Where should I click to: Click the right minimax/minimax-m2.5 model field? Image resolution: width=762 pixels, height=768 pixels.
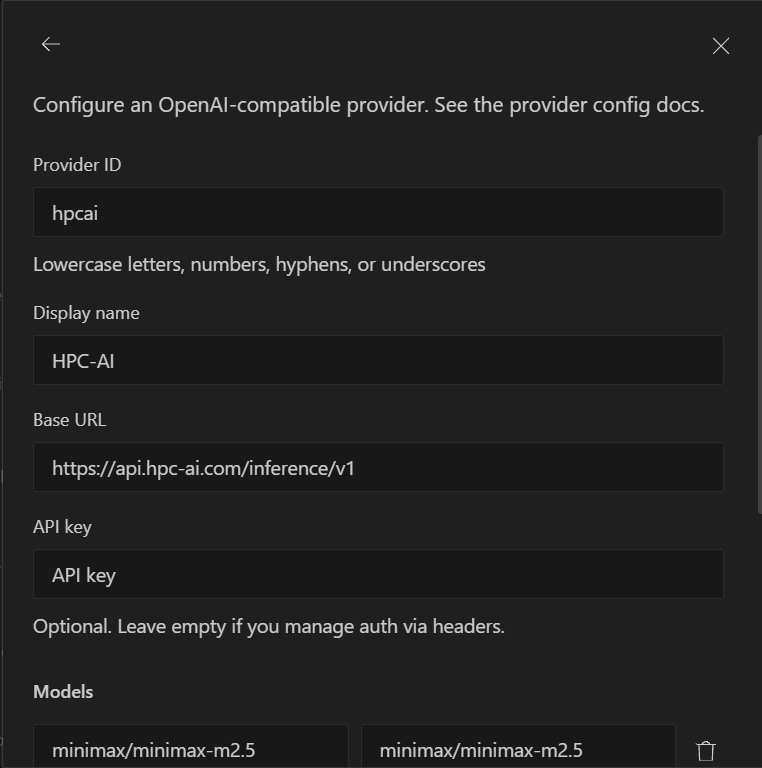click(x=518, y=749)
